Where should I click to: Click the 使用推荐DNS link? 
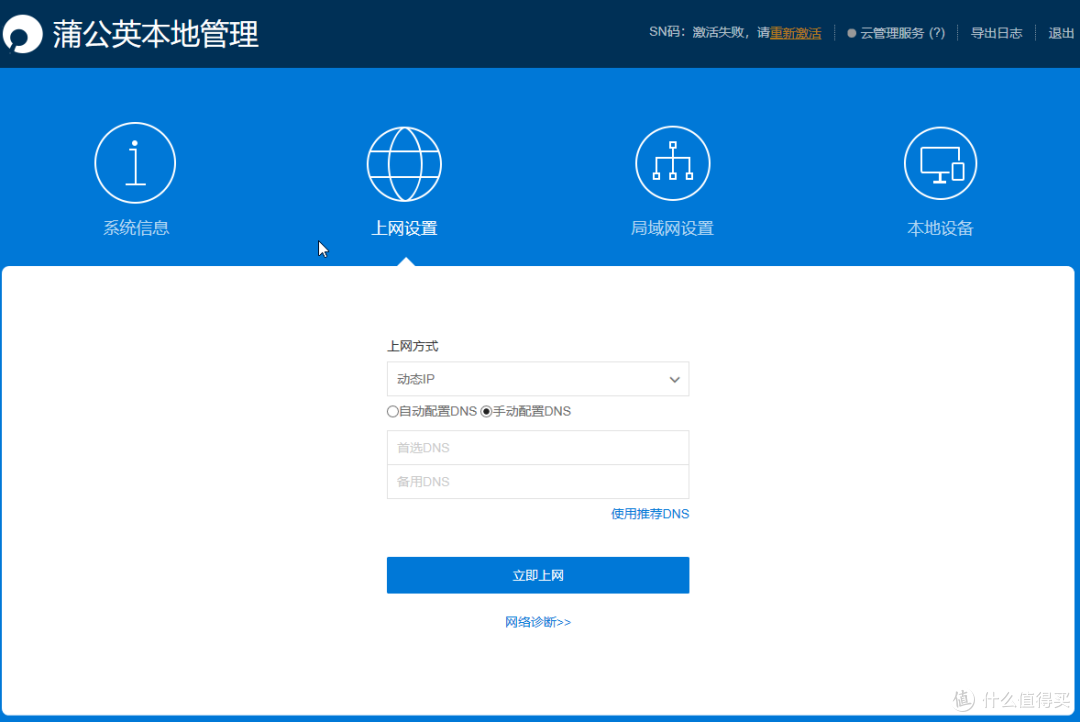tap(650, 514)
